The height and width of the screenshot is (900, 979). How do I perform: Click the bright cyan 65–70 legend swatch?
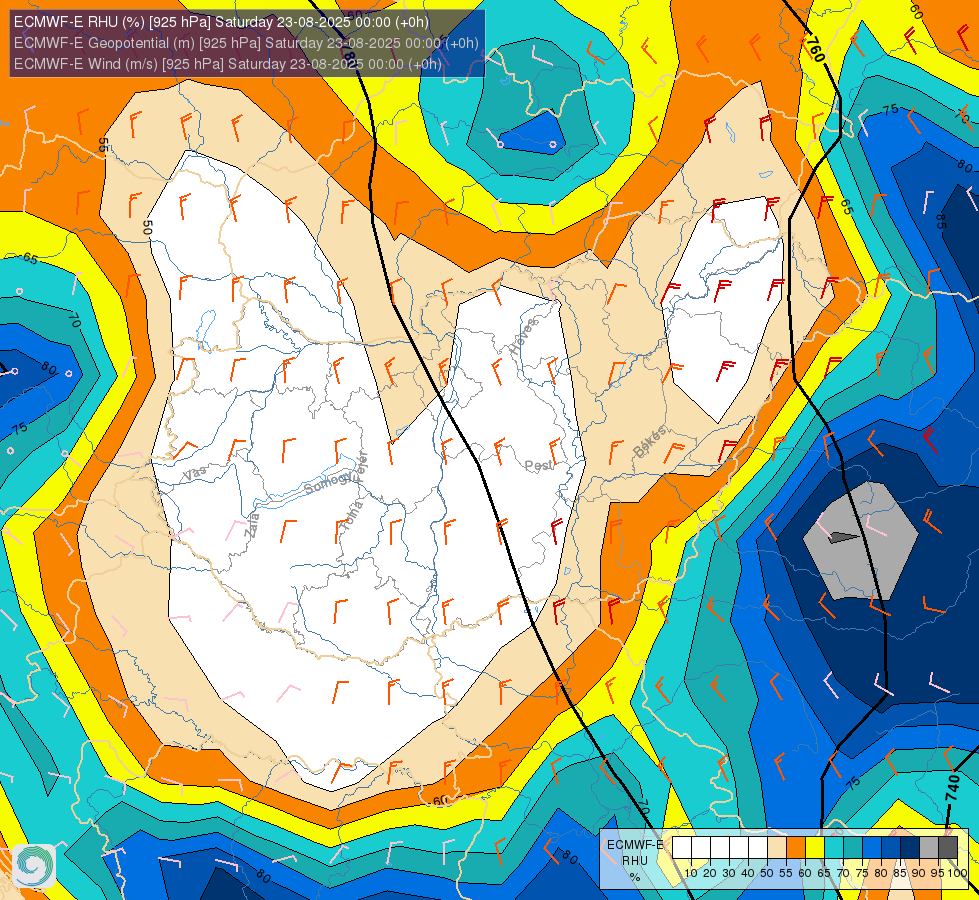click(834, 848)
